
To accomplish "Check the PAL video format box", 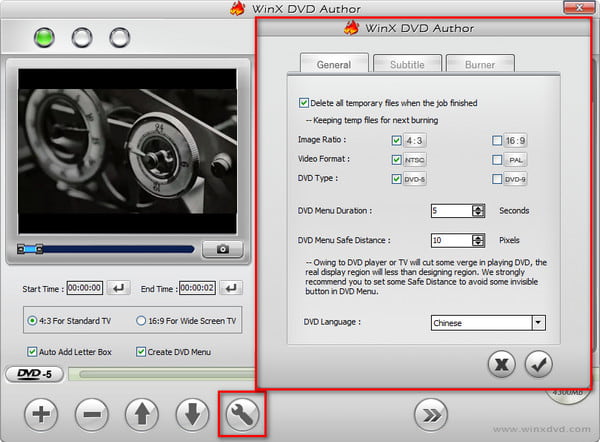I will [x=497, y=160].
